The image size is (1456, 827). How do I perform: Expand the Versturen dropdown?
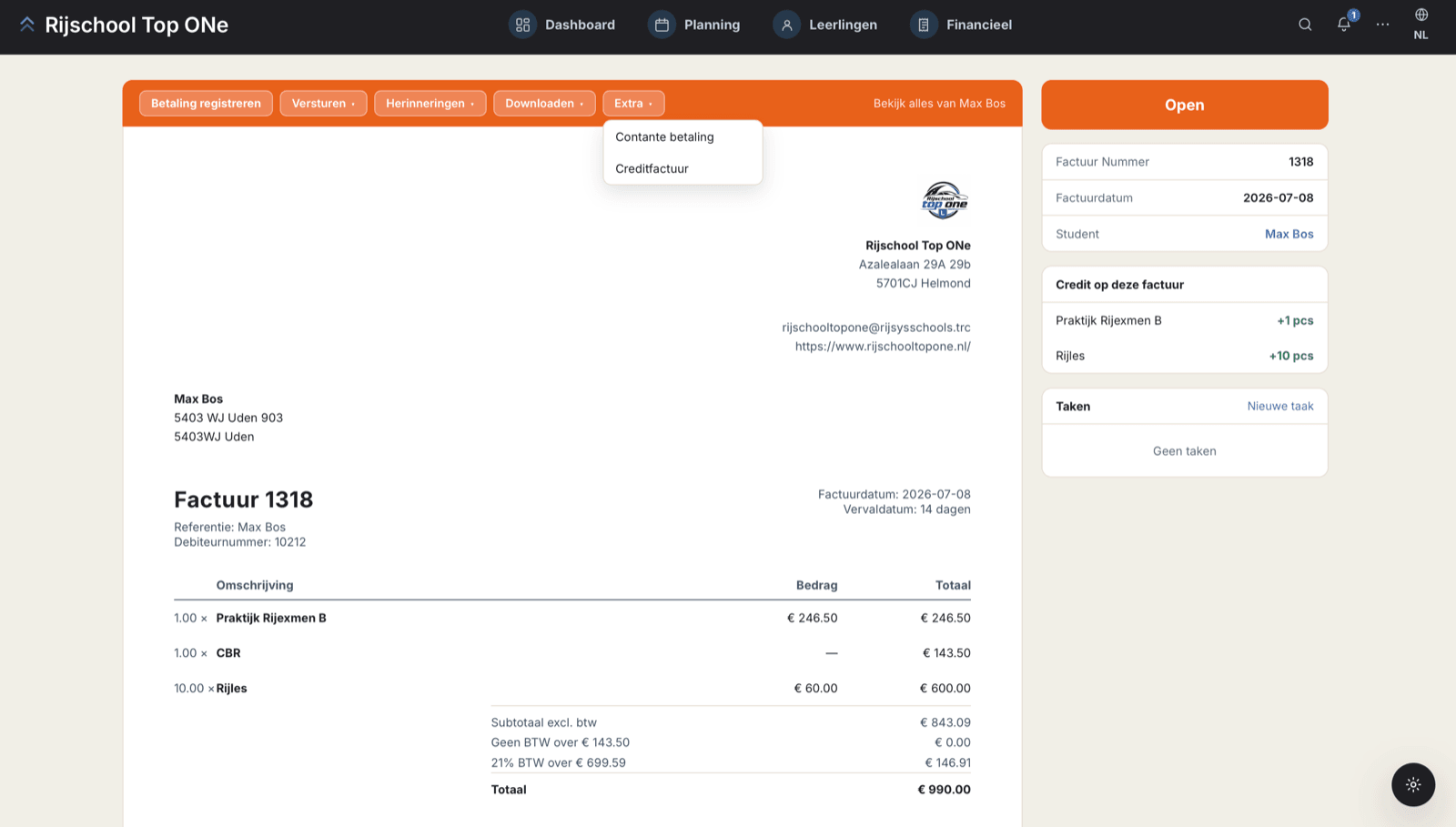pos(323,104)
